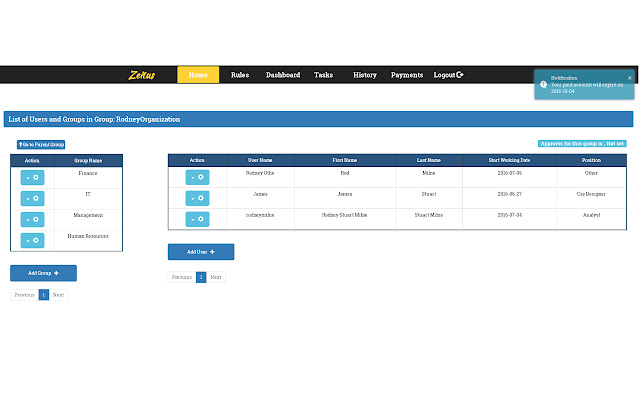640x400 pixels.
Task: Close the expiry notification popup
Action: tap(629, 78)
